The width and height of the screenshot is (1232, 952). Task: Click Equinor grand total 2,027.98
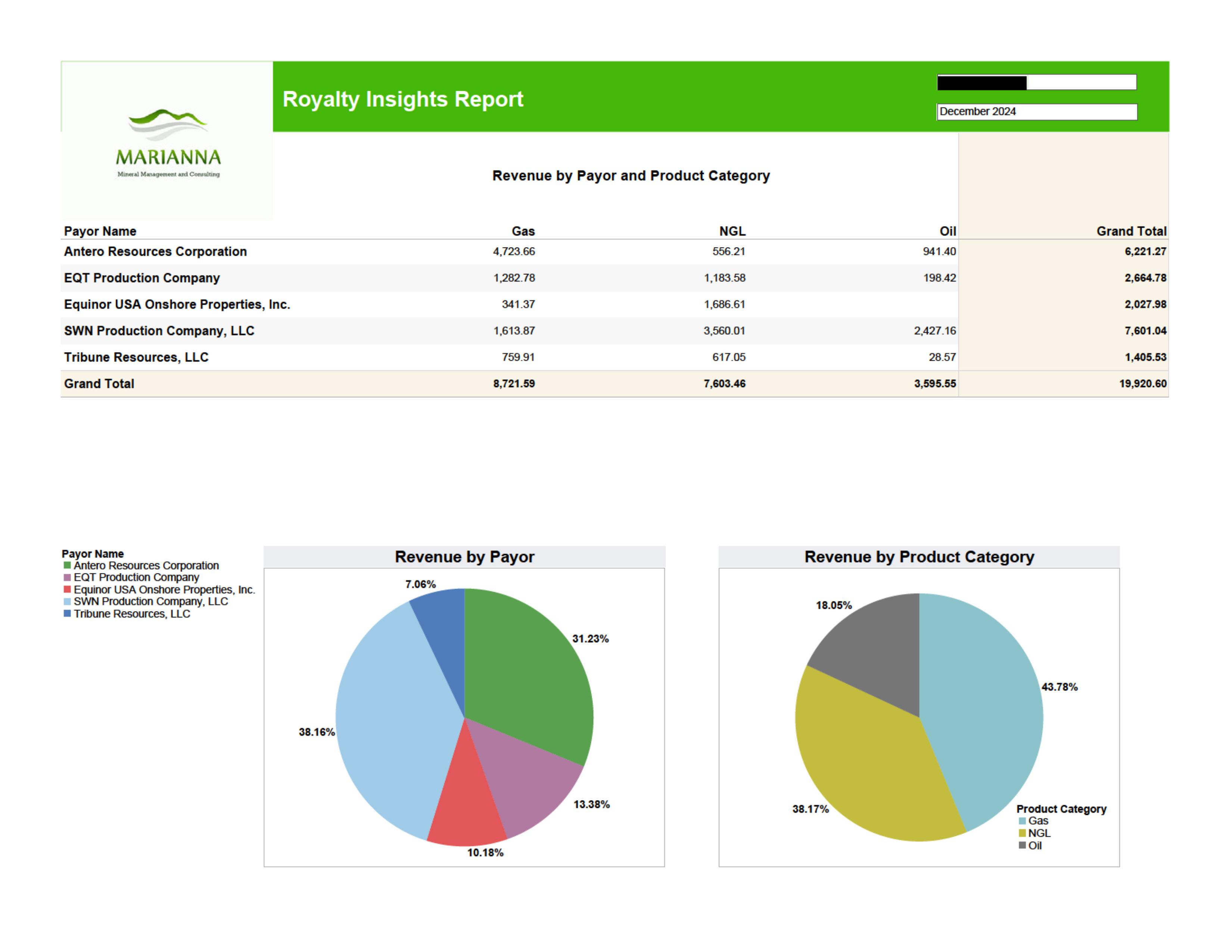tap(1145, 305)
